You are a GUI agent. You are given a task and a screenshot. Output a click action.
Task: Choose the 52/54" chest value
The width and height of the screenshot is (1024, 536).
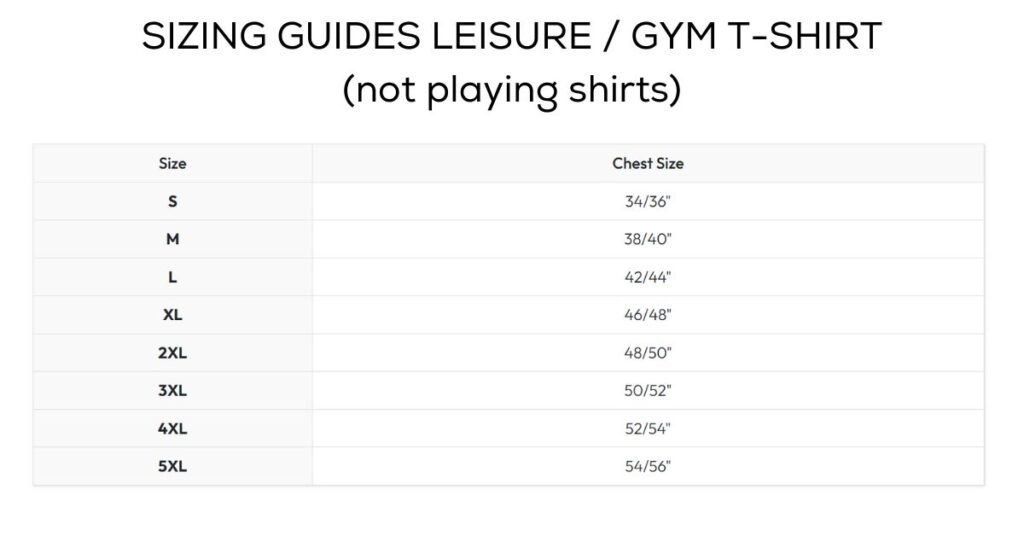[x=647, y=429]
